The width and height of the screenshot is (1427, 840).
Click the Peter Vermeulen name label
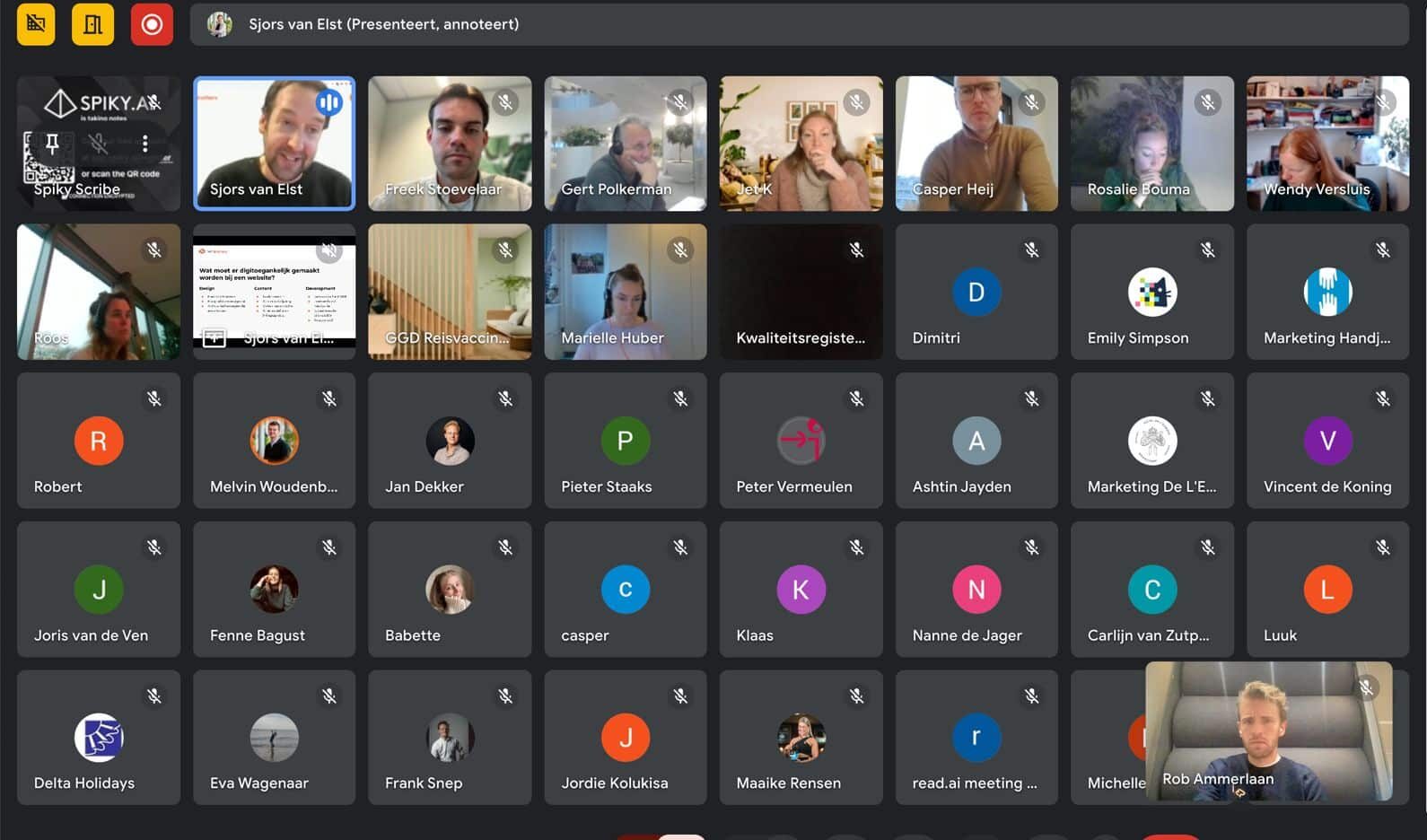click(x=794, y=486)
